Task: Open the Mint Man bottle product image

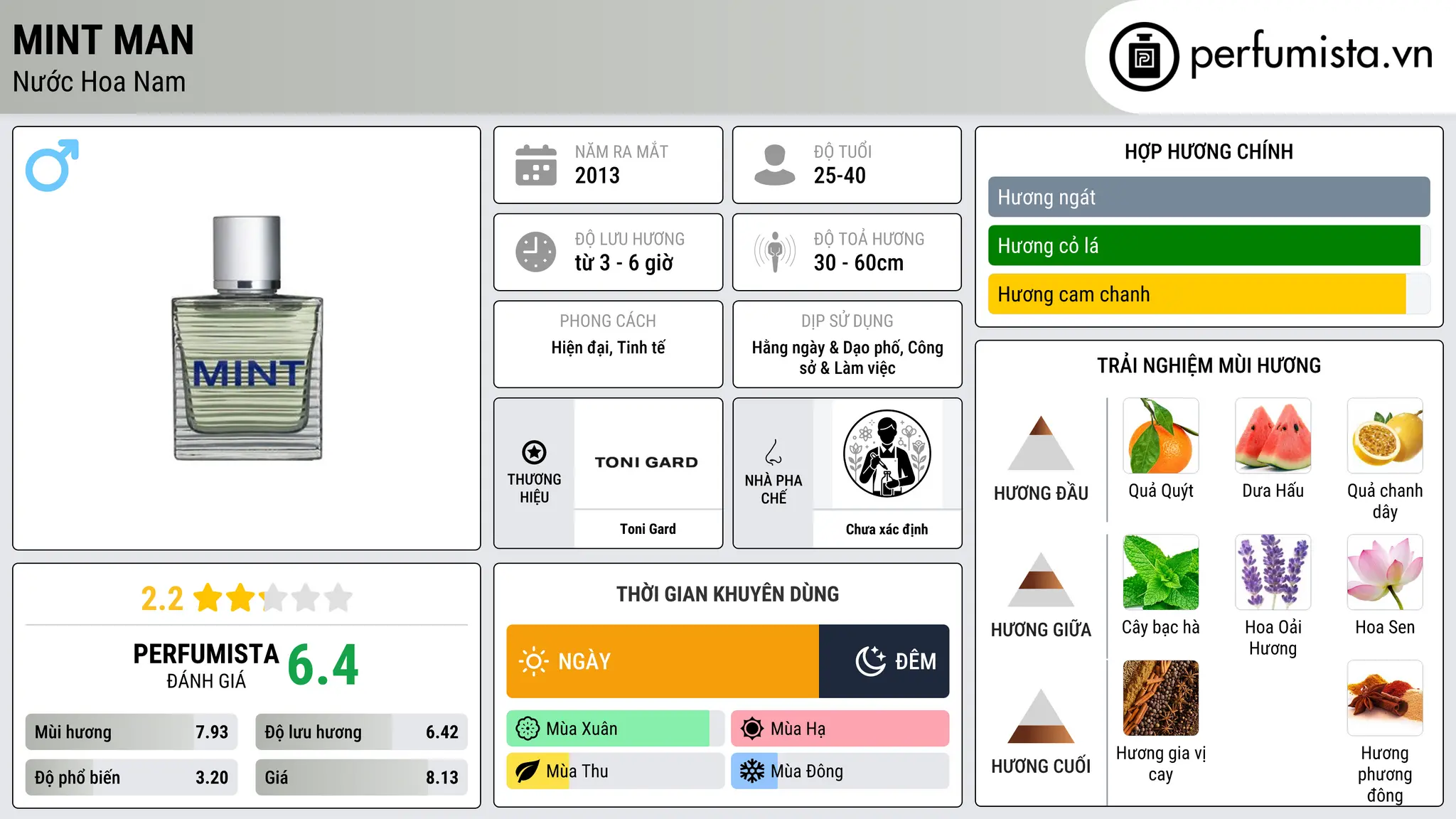Action: (247, 338)
